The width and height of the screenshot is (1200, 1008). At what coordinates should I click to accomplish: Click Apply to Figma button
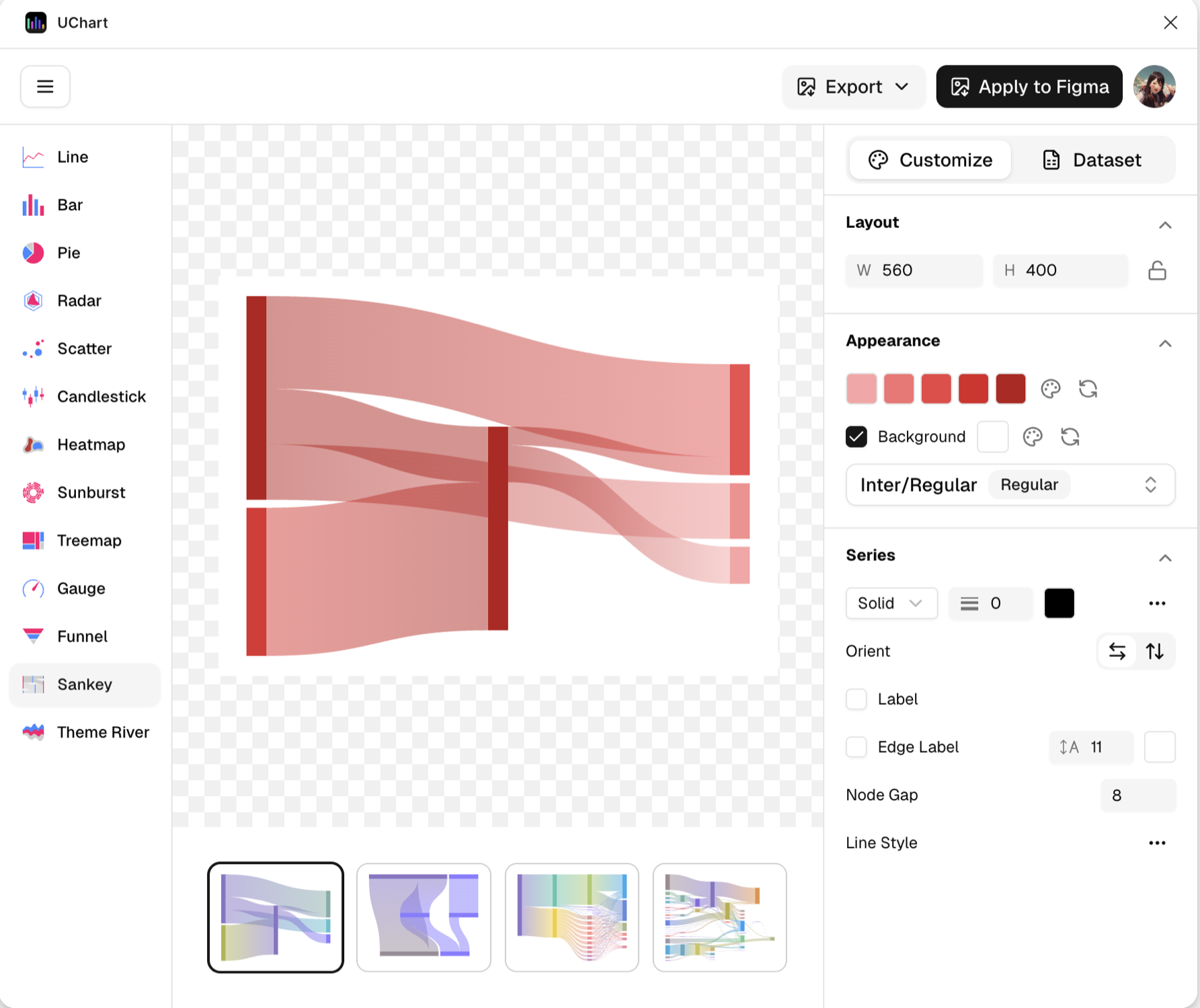[x=1029, y=87]
